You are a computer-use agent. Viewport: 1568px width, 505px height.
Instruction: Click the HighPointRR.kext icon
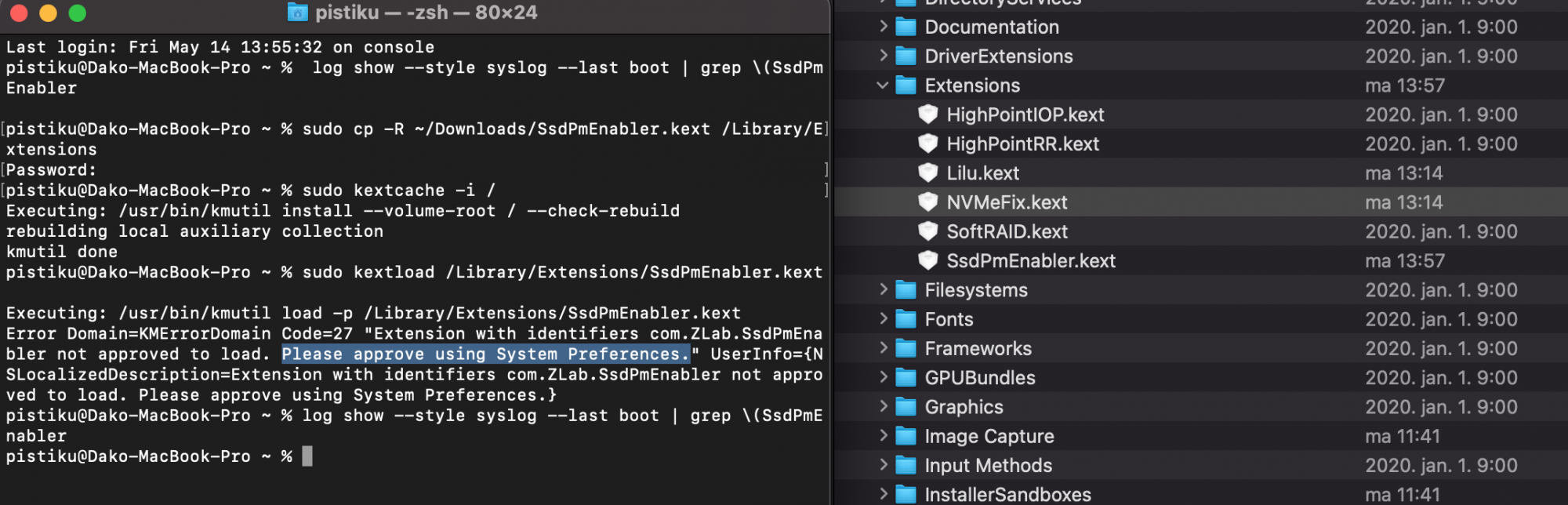click(928, 144)
